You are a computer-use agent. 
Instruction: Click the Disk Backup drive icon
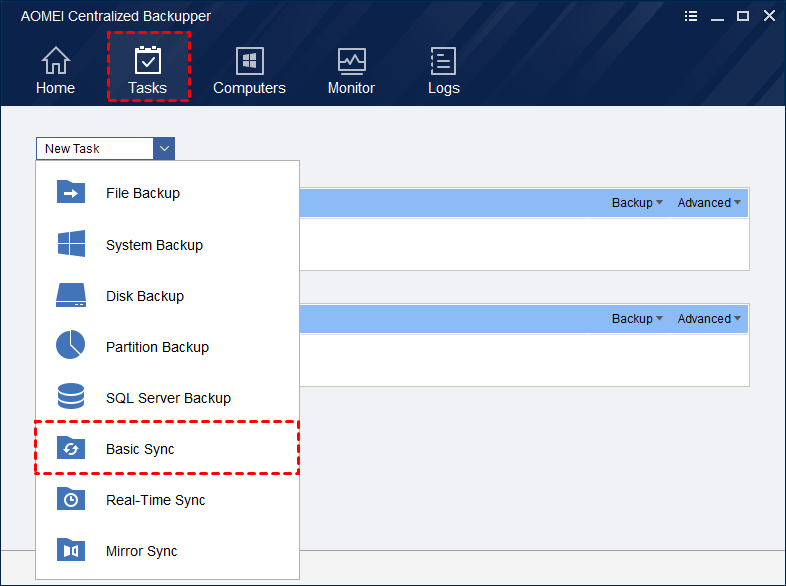pyautogui.click(x=71, y=295)
